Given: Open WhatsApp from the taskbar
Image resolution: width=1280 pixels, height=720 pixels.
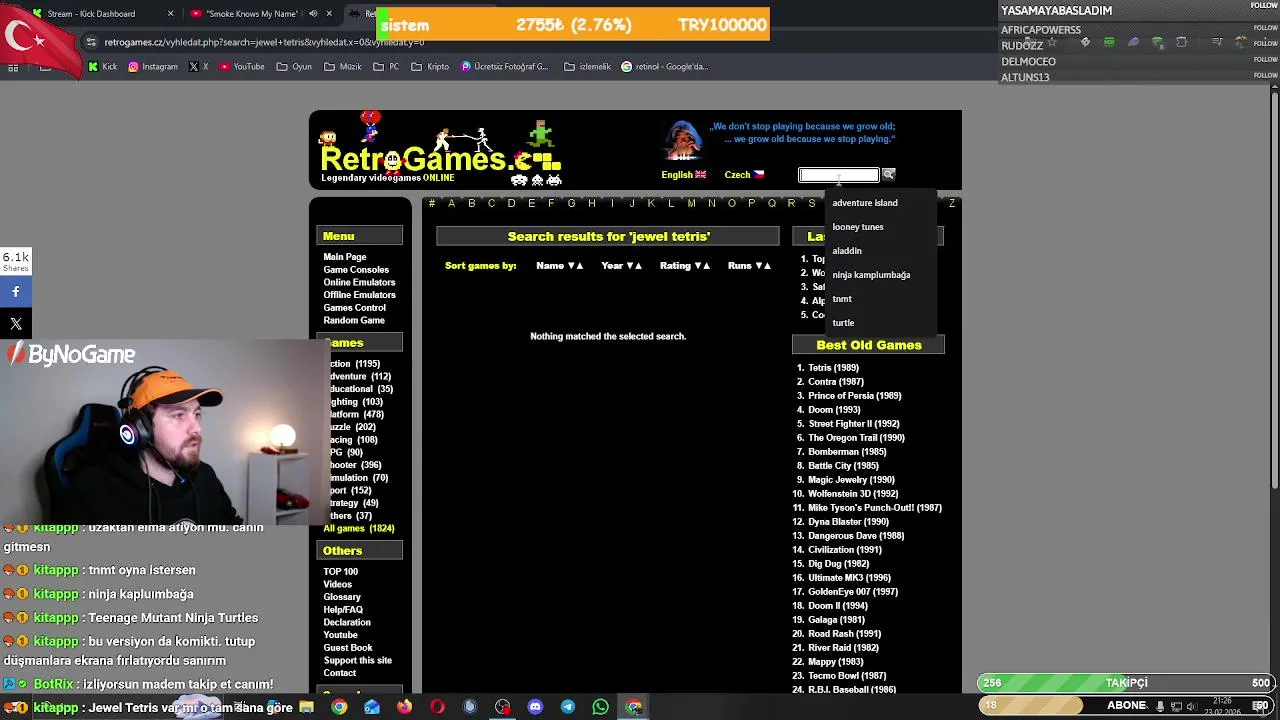Looking at the screenshot, I should point(600,707).
